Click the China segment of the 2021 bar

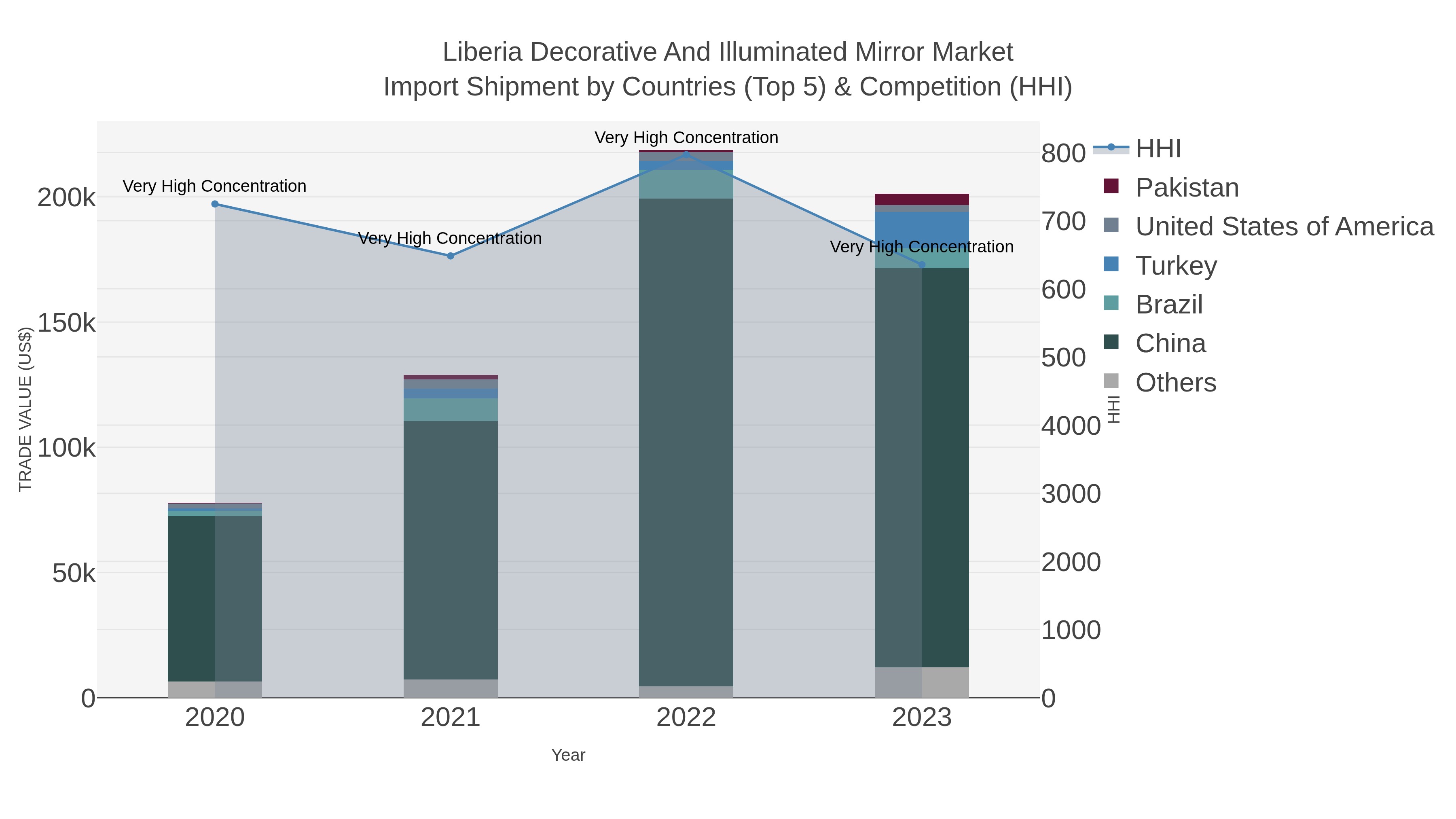(x=451, y=550)
